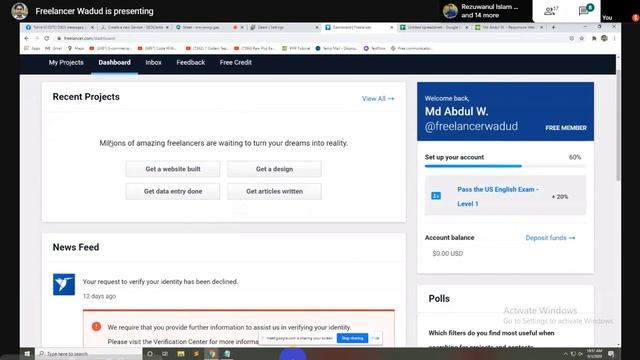This screenshot has width=640, height=360.
Task: Switch to Zoom Settings browser tab
Action: coord(284,27)
